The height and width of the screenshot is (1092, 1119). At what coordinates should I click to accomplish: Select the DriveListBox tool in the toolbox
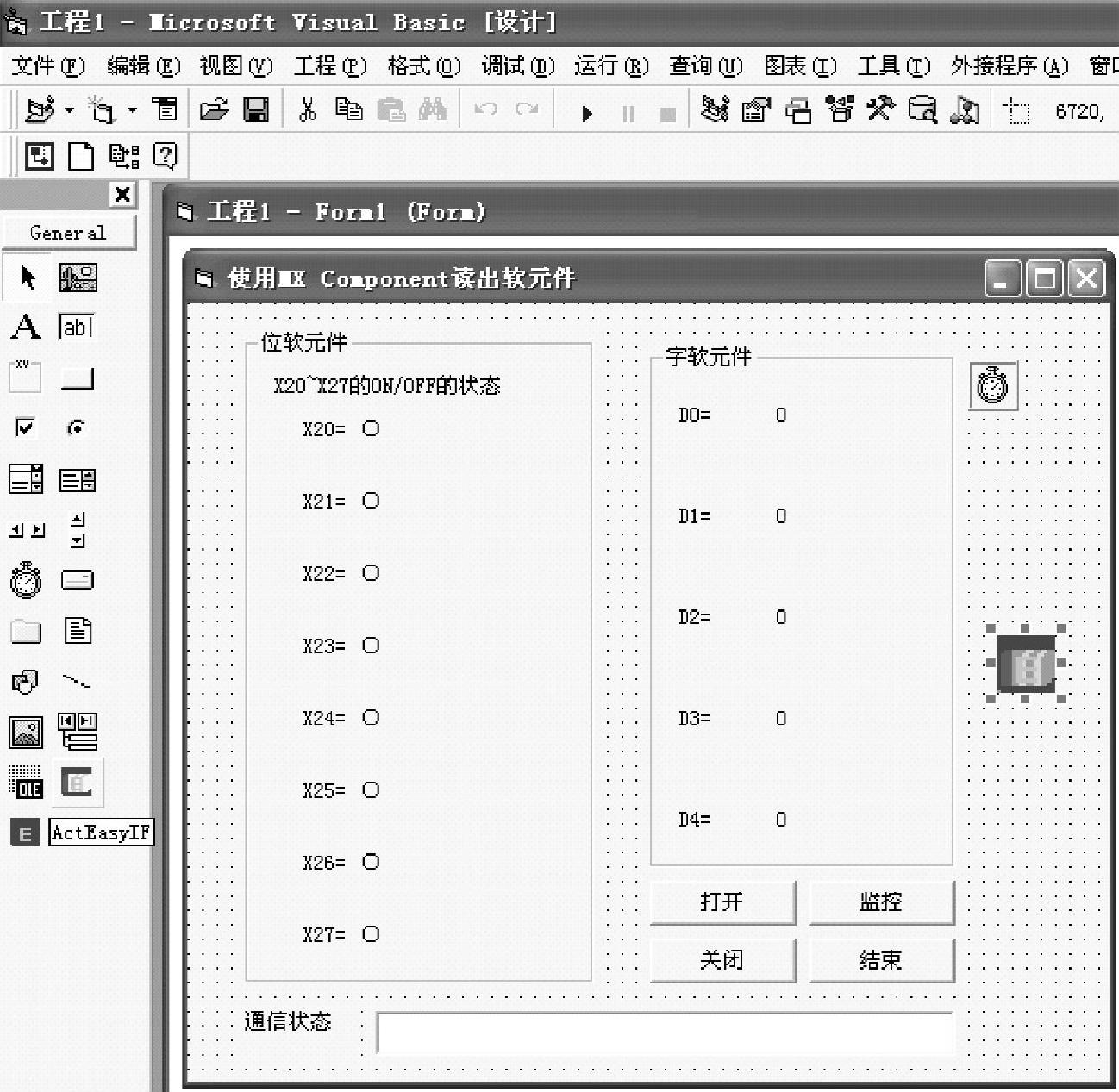point(78,580)
